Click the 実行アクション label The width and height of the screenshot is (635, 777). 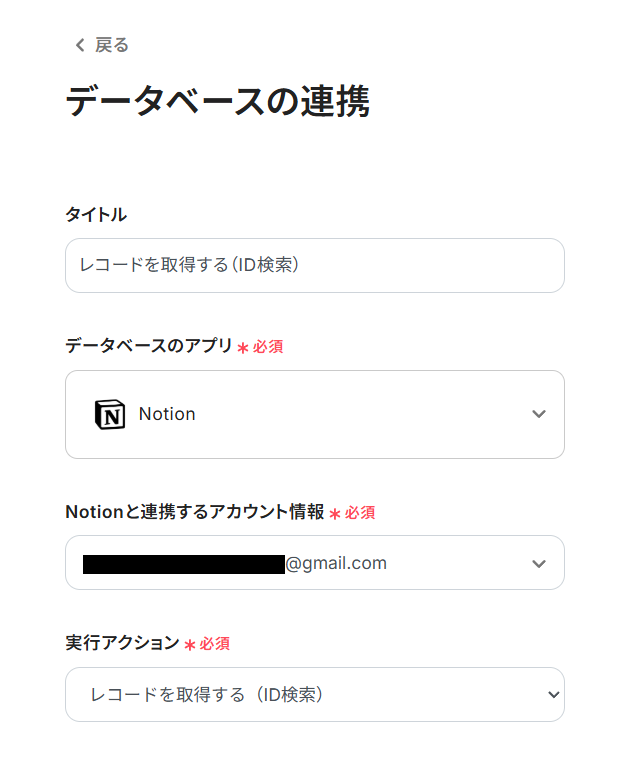pyautogui.click(x=121, y=643)
